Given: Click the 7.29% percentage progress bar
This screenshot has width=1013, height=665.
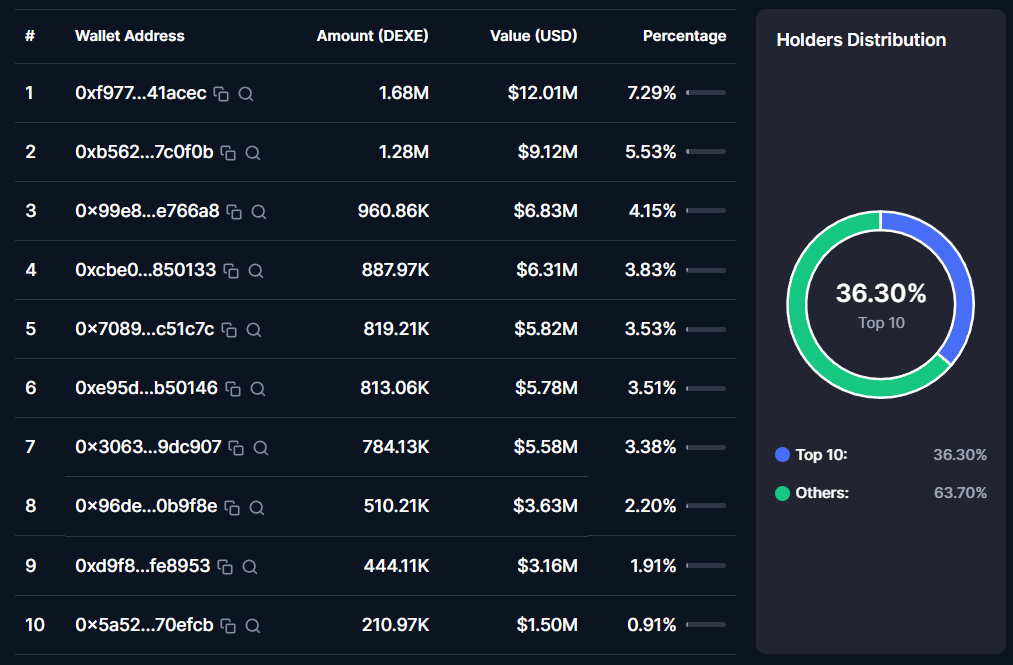Looking at the screenshot, I should [706, 92].
